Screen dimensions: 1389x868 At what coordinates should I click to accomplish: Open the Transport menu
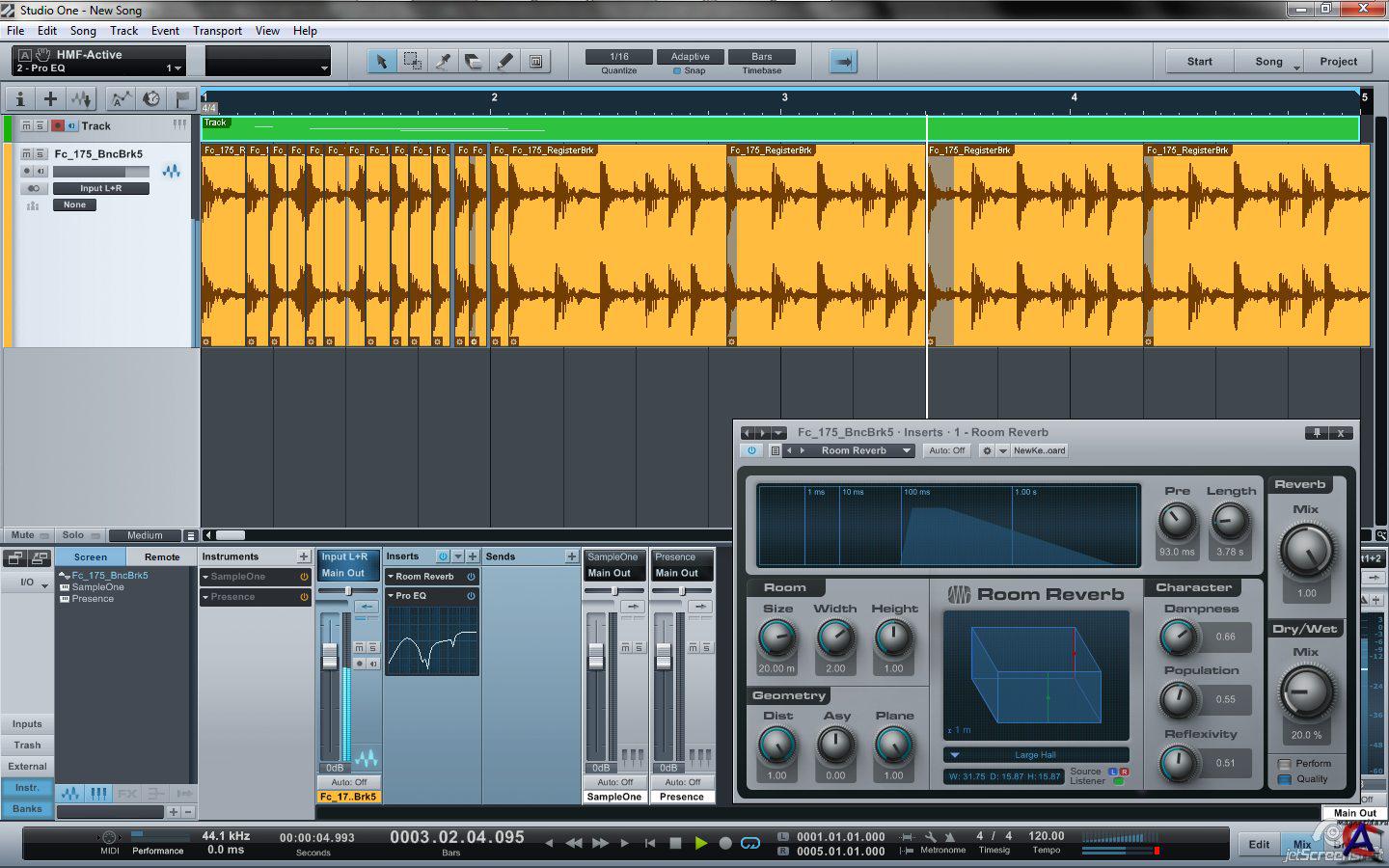coord(217,31)
